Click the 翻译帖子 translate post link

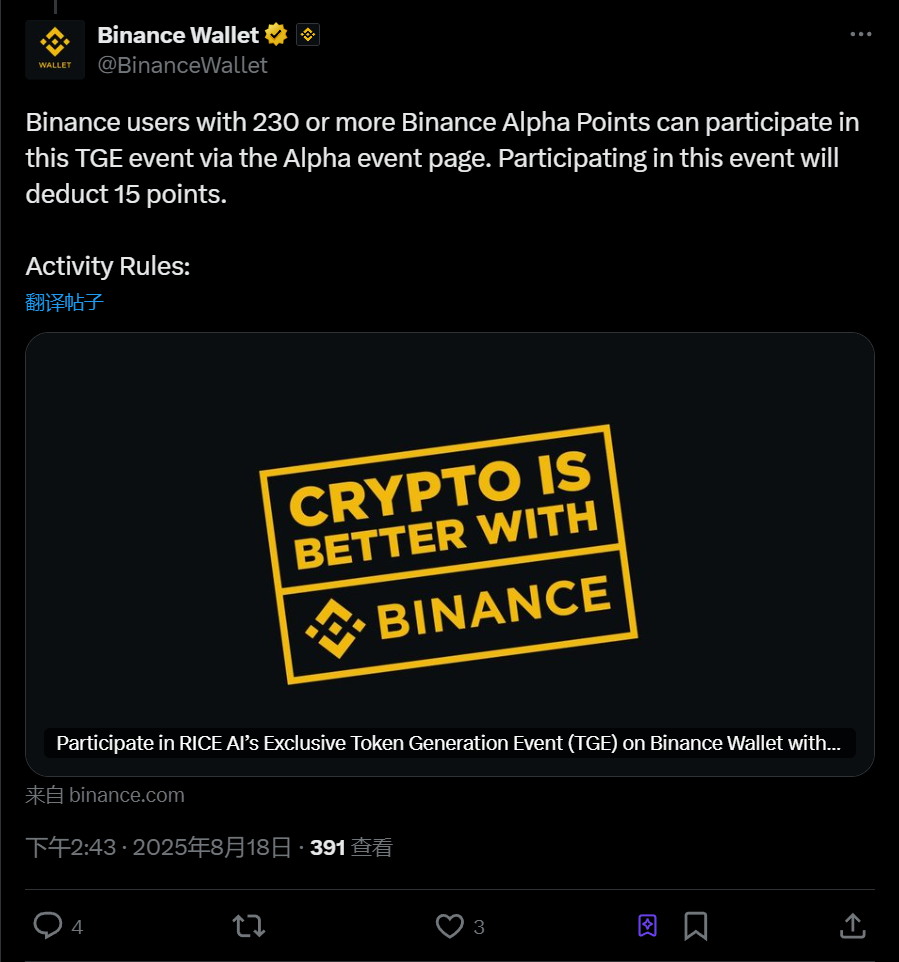click(65, 302)
